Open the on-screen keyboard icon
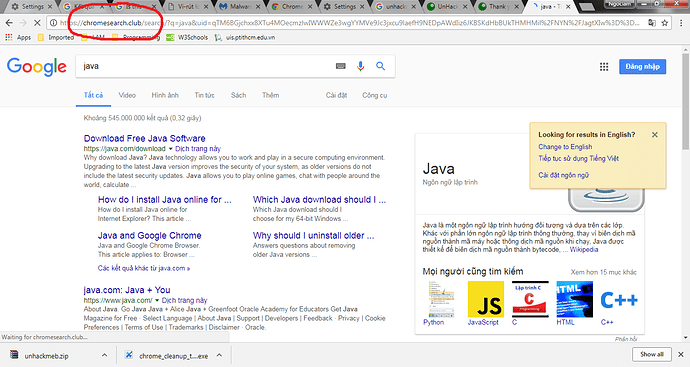Viewport: 690px width, 367px height. tap(341, 66)
